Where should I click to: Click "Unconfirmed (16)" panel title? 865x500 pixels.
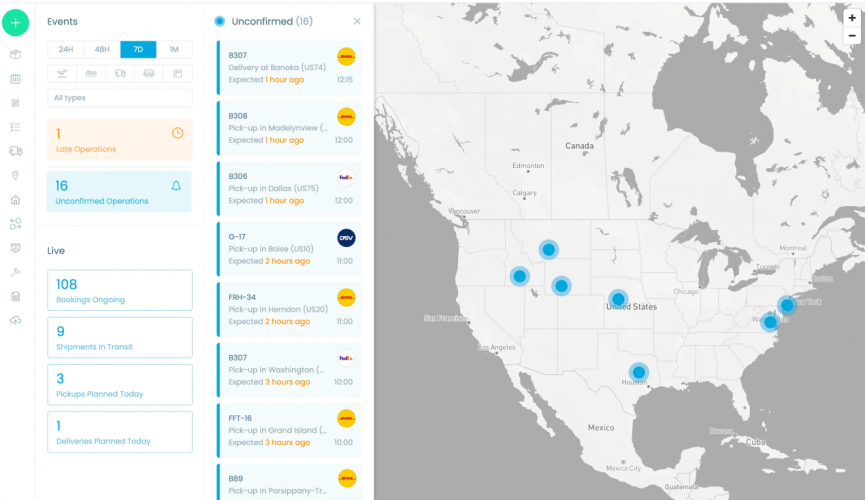point(272,22)
